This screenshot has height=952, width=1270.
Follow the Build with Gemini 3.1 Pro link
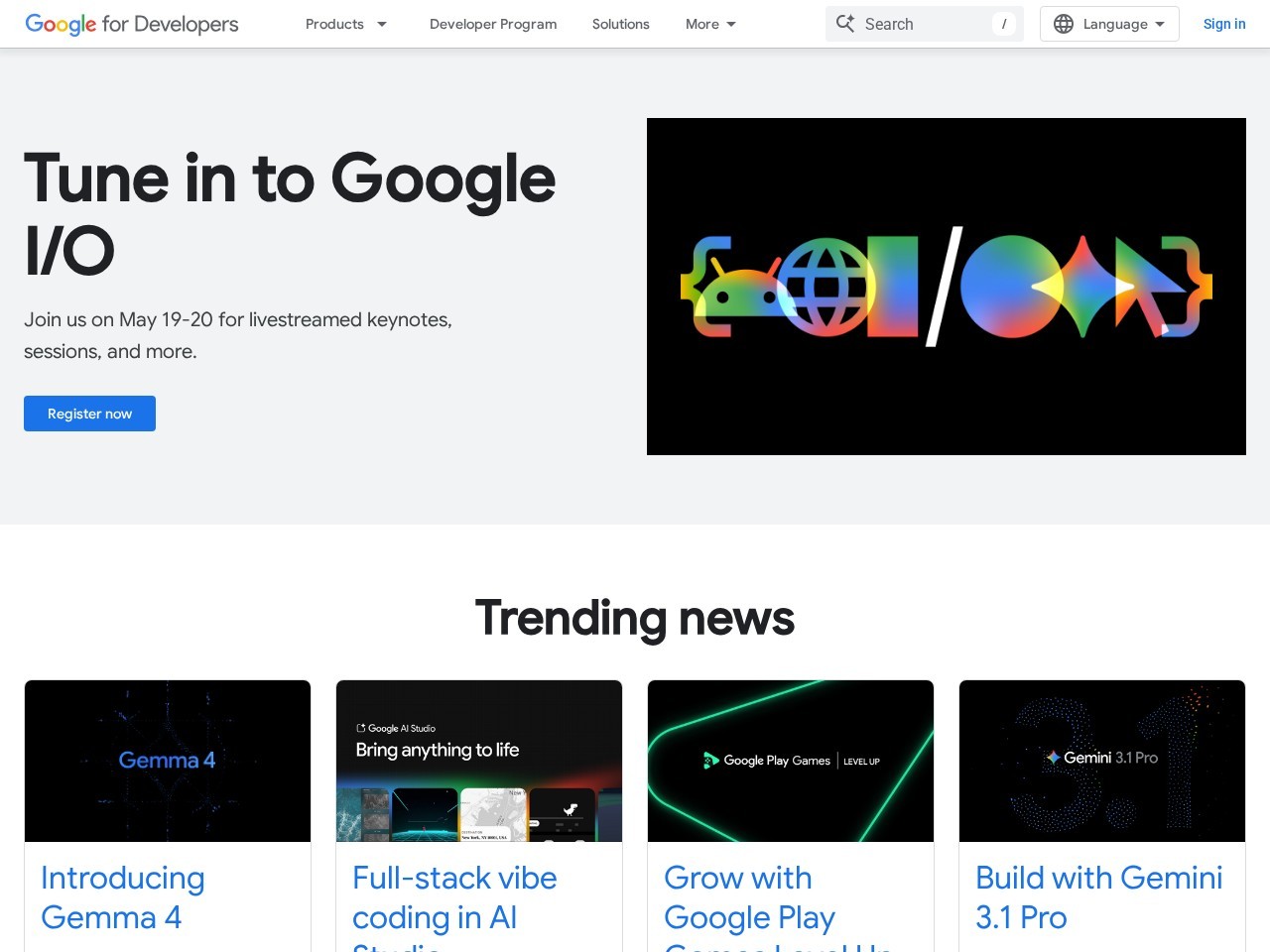pyautogui.click(x=1098, y=897)
